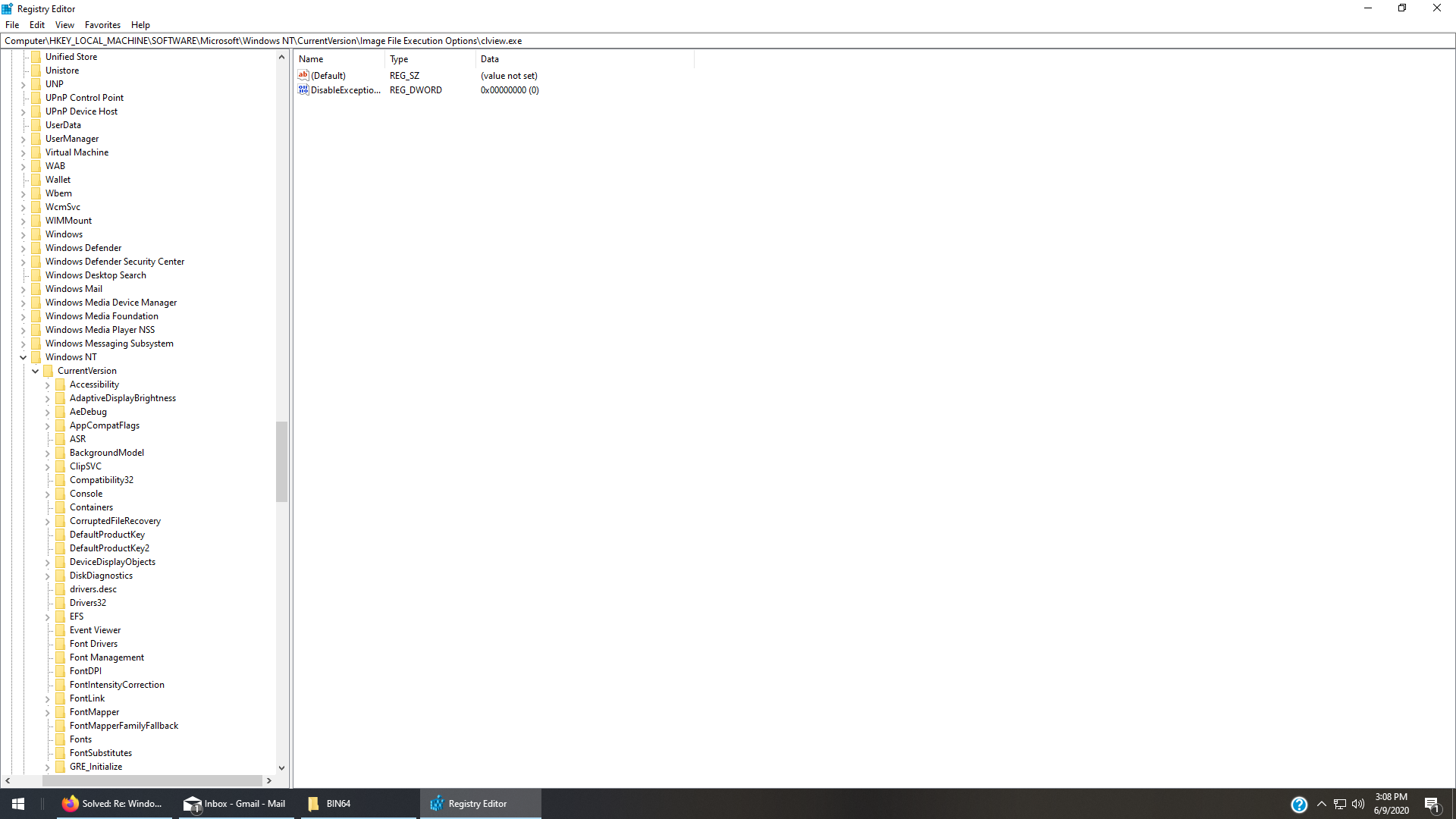Expand the Virtual Machine key
Image resolution: width=1456 pixels, height=819 pixels.
coord(24,152)
